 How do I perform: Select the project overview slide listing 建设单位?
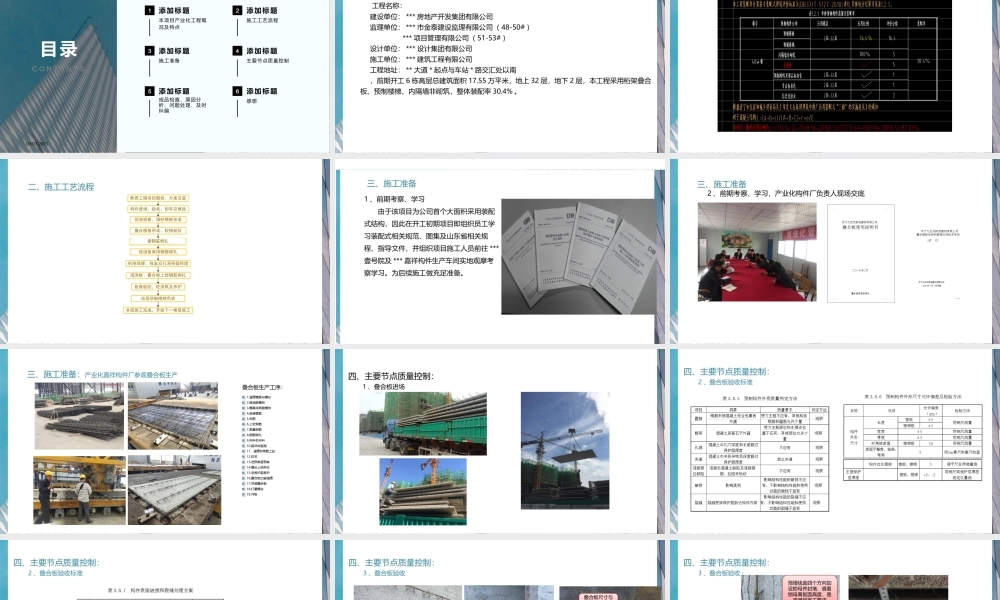[x=500, y=76]
